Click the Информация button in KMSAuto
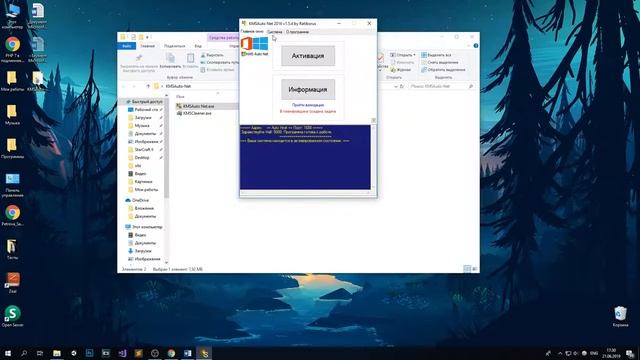Image resolution: width=640 pixels, height=360 pixels. [x=308, y=89]
